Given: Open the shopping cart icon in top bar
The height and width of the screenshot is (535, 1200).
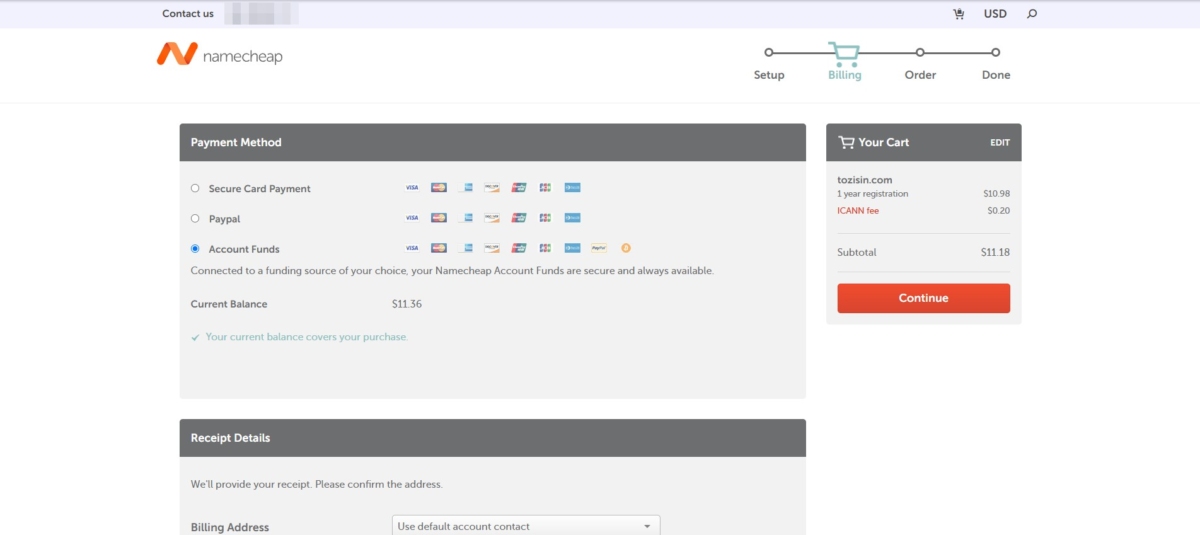Looking at the screenshot, I should [959, 14].
